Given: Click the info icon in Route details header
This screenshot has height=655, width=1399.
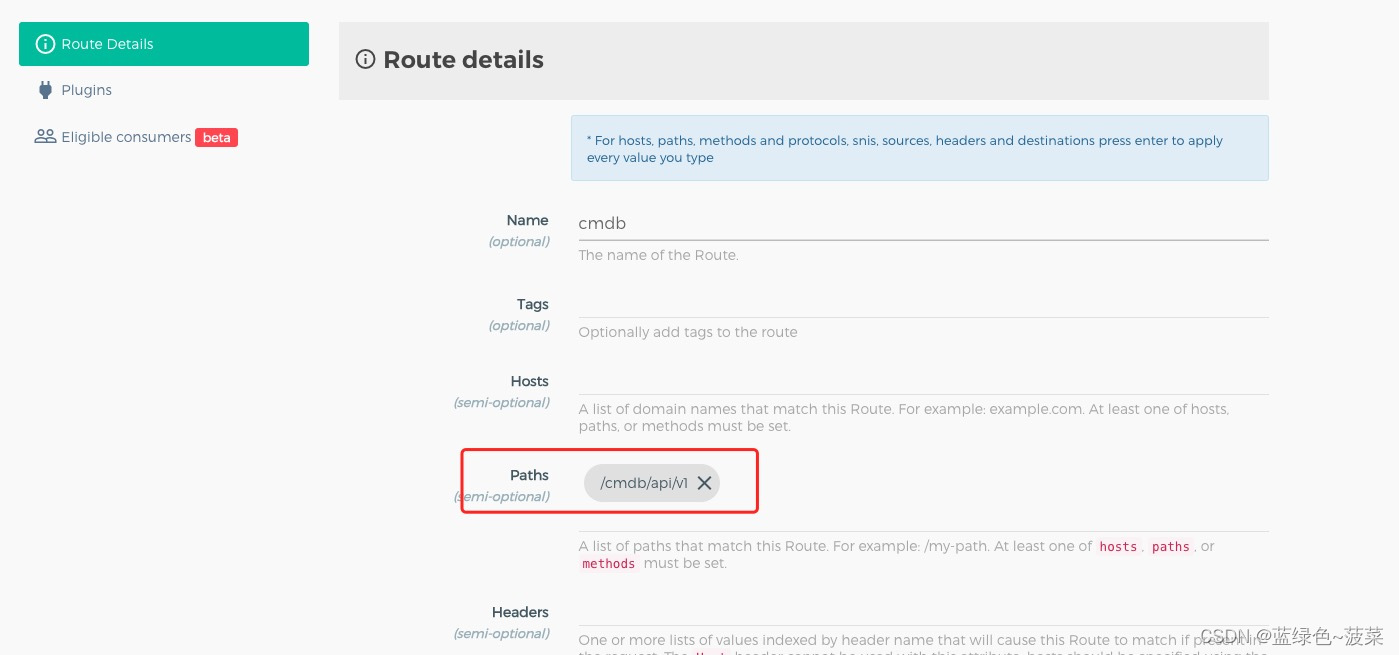Looking at the screenshot, I should [x=365, y=60].
